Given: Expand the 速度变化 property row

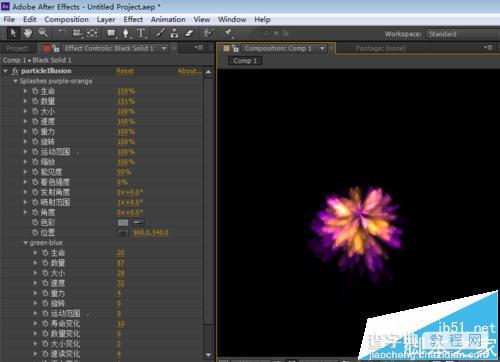Looking at the screenshot, I should [x=35, y=354].
